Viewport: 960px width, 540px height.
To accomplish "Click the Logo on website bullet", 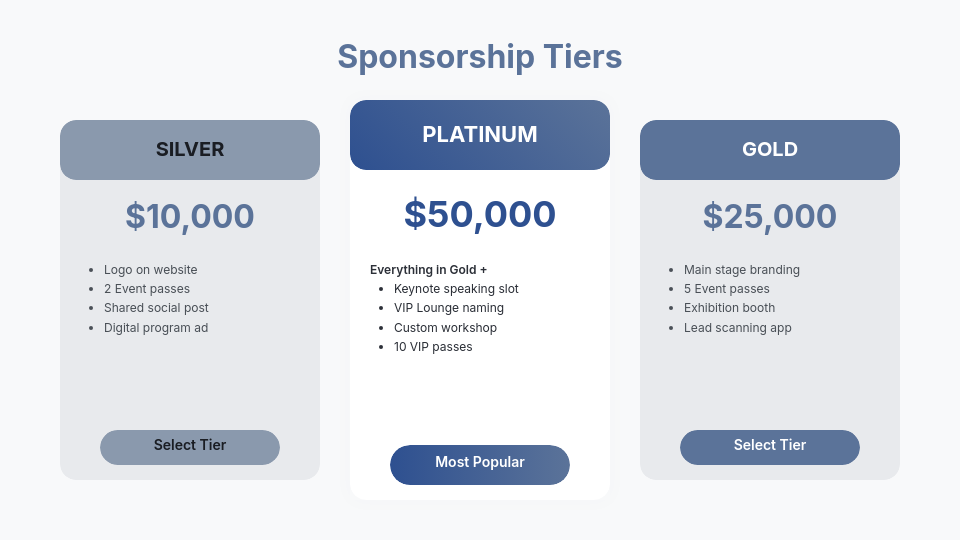I will tap(151, 270).
